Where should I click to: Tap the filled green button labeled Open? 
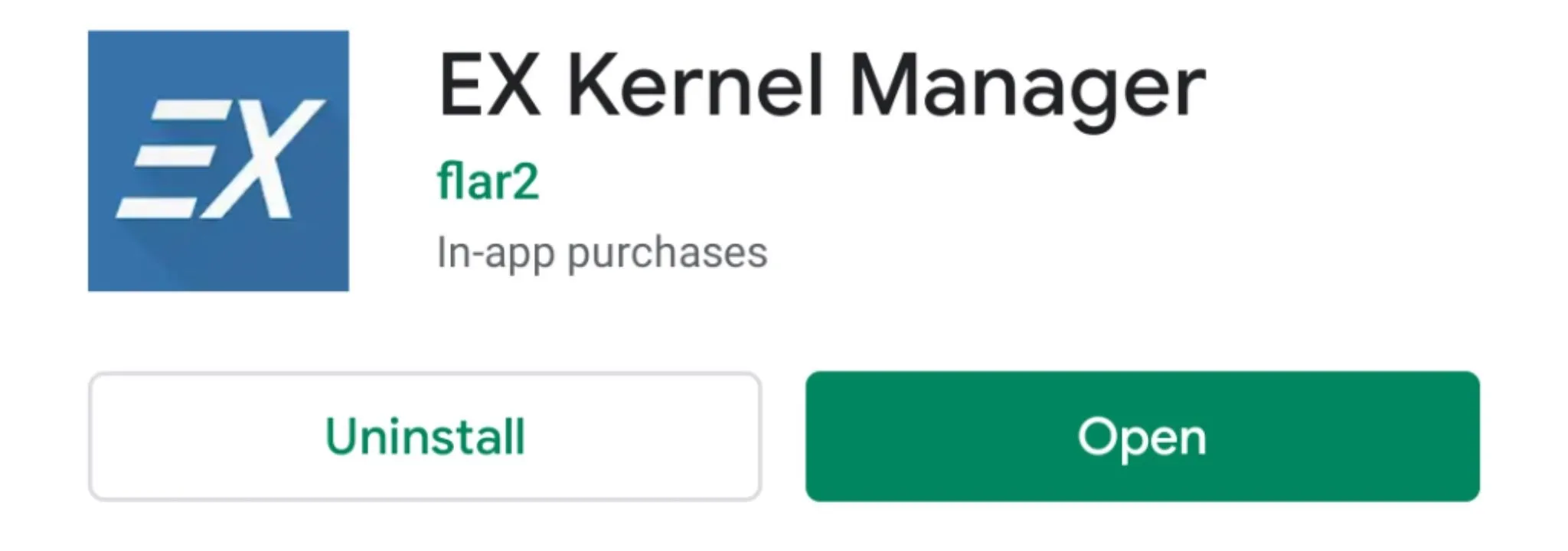[1142, 436]
